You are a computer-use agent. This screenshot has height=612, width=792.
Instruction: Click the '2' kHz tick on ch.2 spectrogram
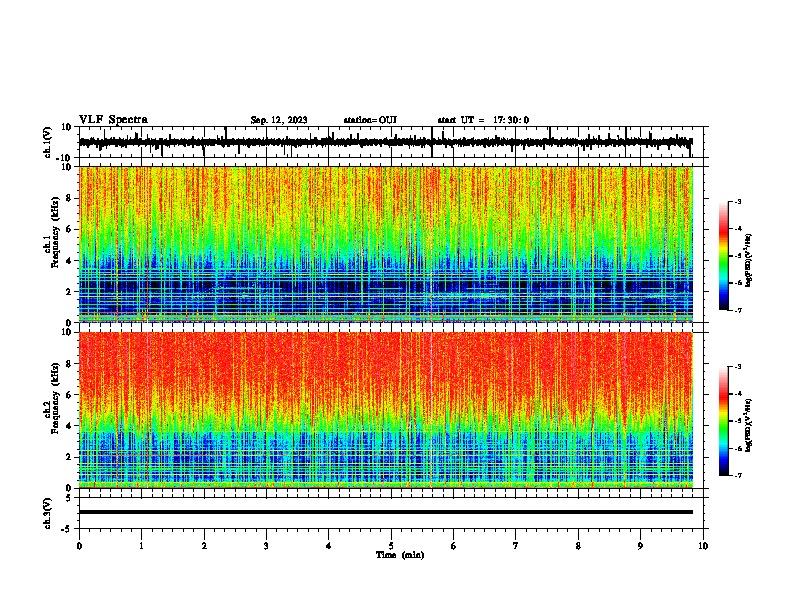click(x=69, y=457)
